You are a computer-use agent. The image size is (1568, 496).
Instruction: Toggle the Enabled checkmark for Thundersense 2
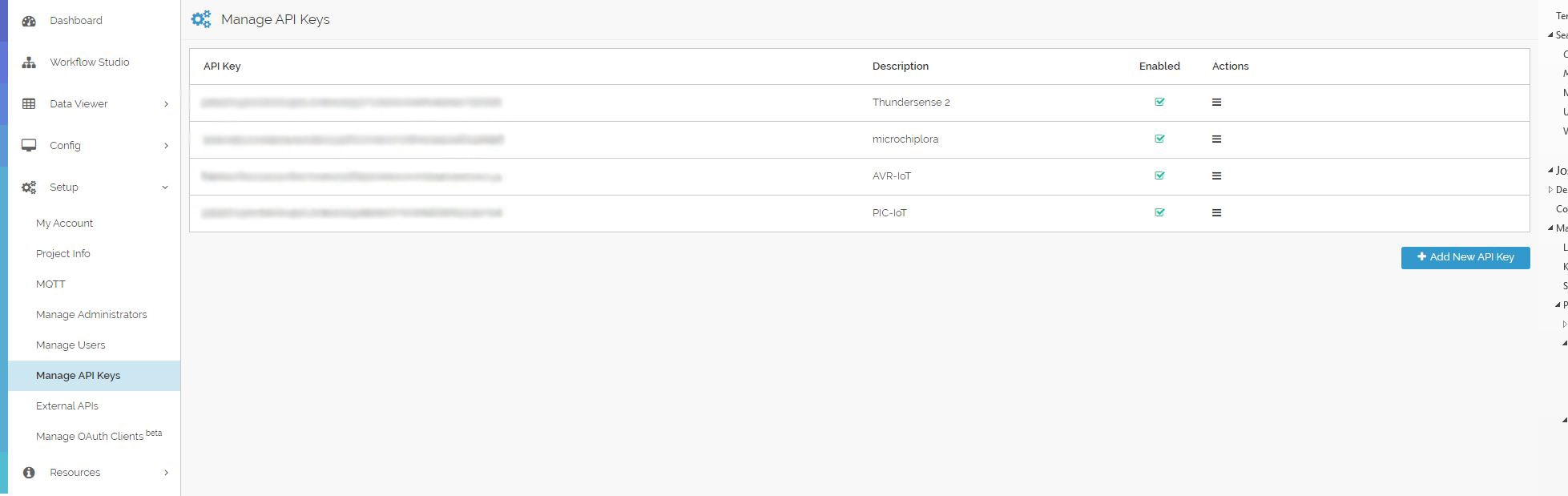(x=1159, y=102)
